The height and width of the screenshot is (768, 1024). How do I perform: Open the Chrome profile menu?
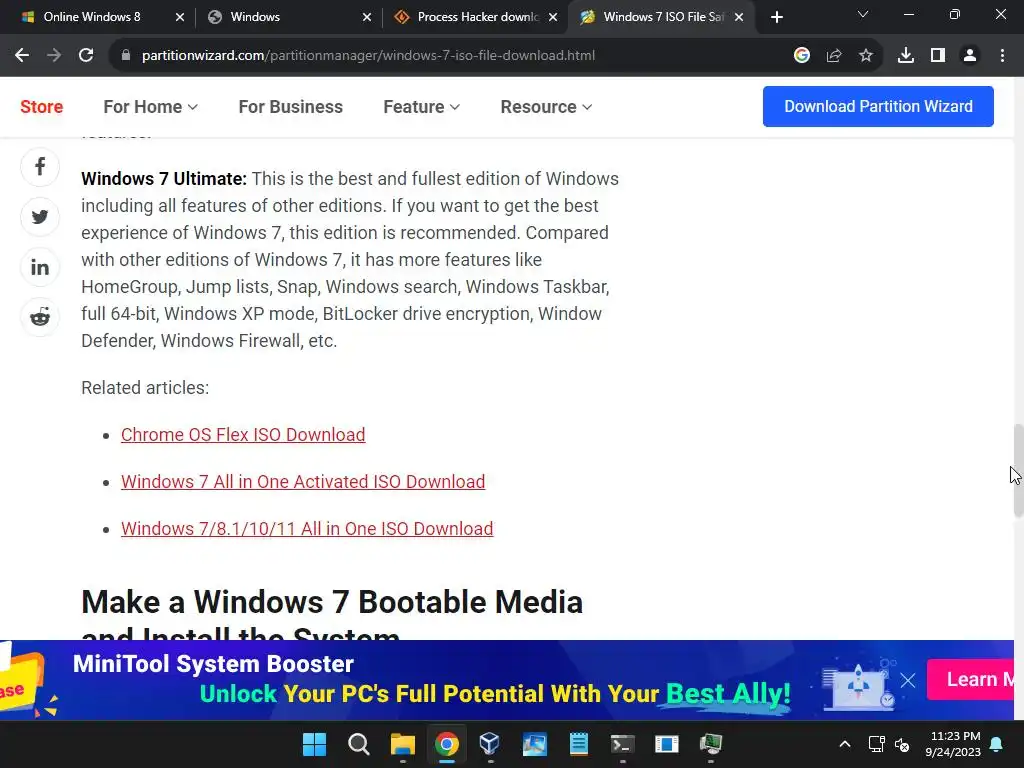click(970, 56)
